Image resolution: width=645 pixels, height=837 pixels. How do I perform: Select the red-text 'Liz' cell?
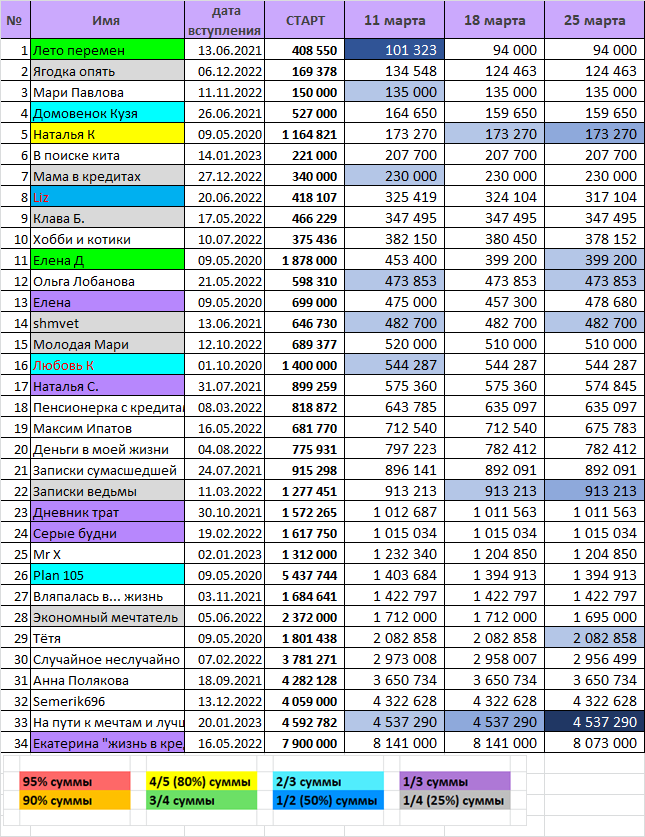[x=107, y=197]
